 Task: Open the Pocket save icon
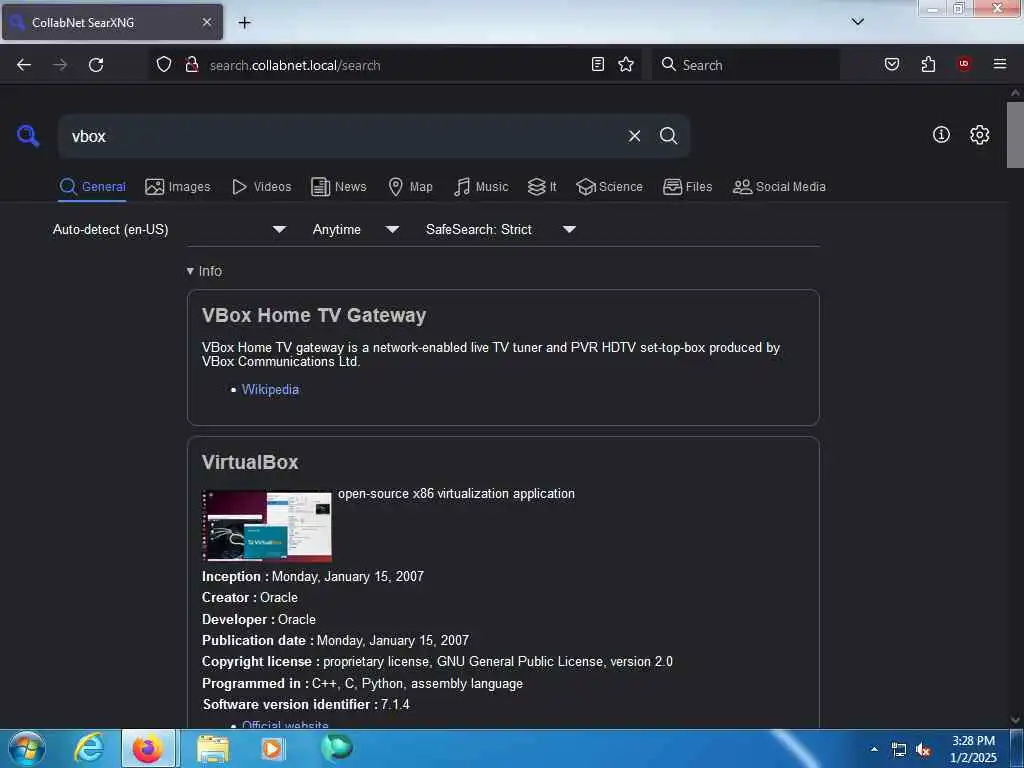[892, 64]
